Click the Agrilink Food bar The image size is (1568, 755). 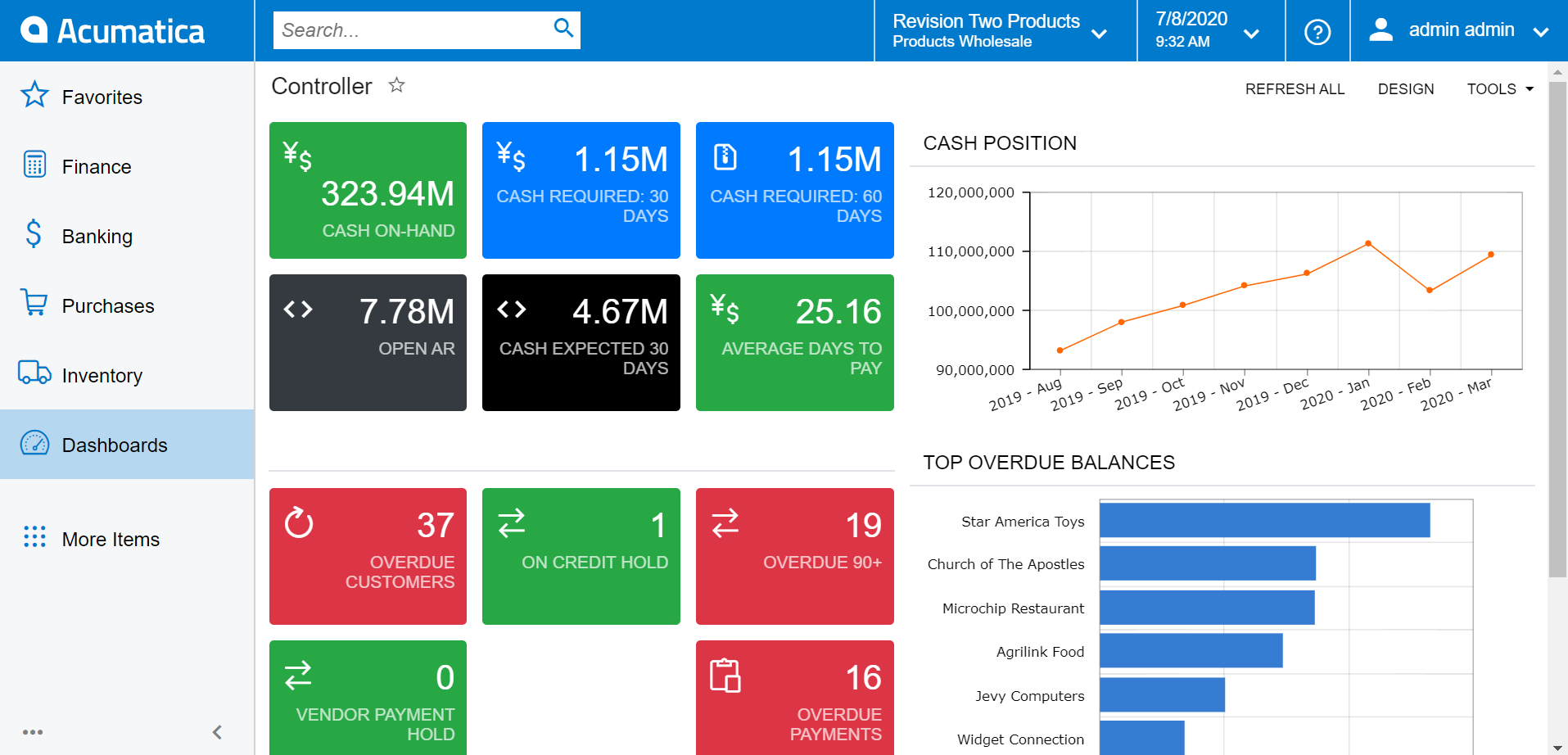point(1191,650)
